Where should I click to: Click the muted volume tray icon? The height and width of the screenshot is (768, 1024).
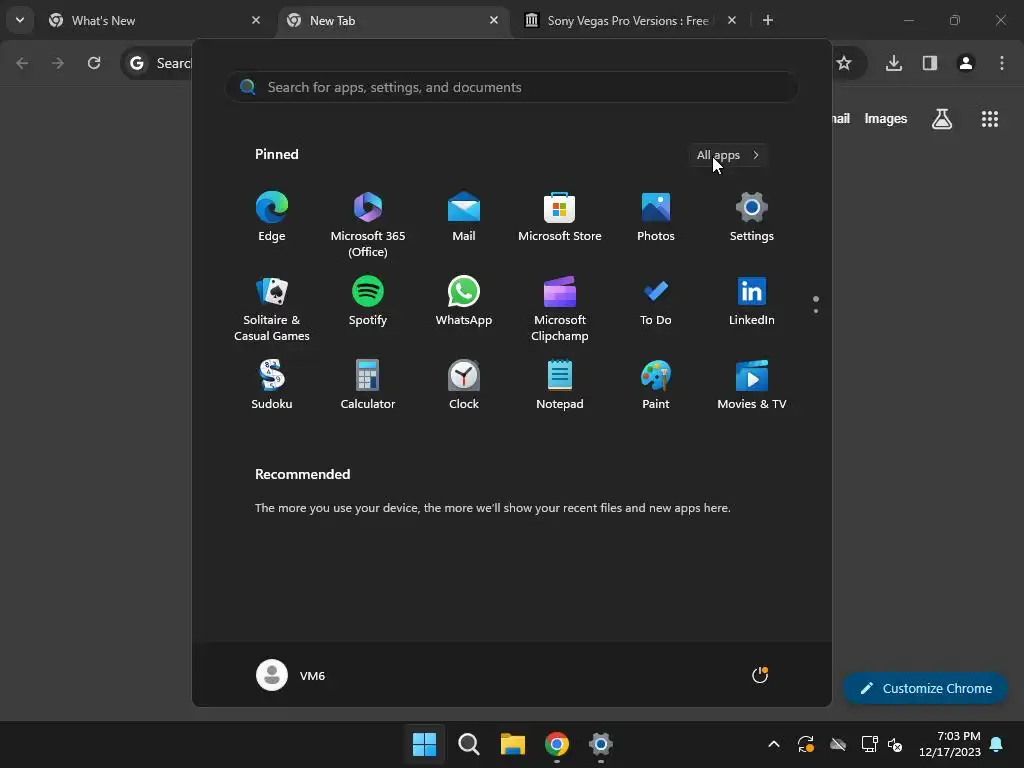pos(895,744)
